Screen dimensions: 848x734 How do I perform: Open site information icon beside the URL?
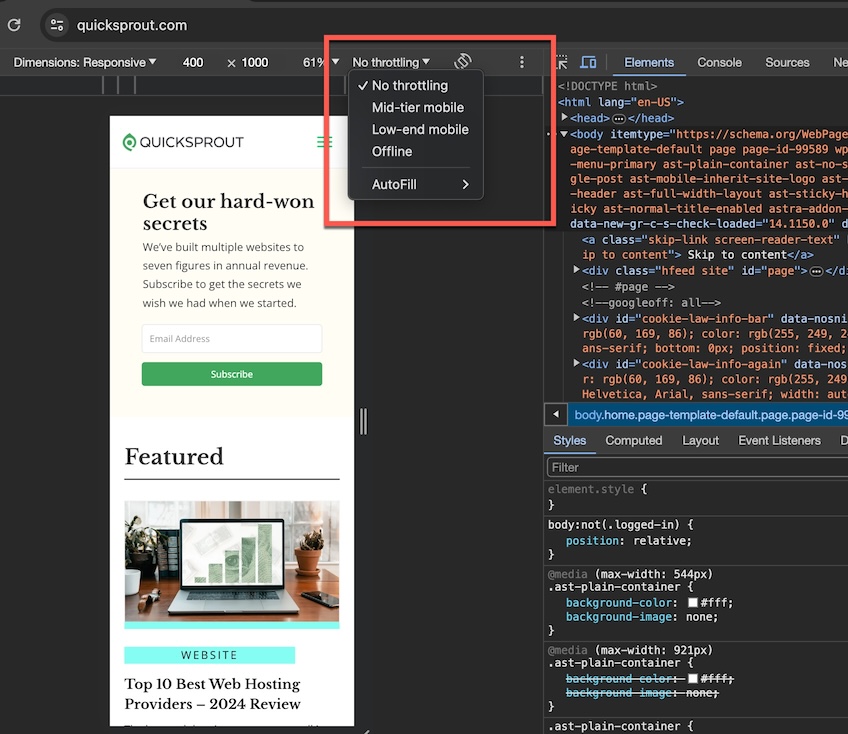pos(57,25)
